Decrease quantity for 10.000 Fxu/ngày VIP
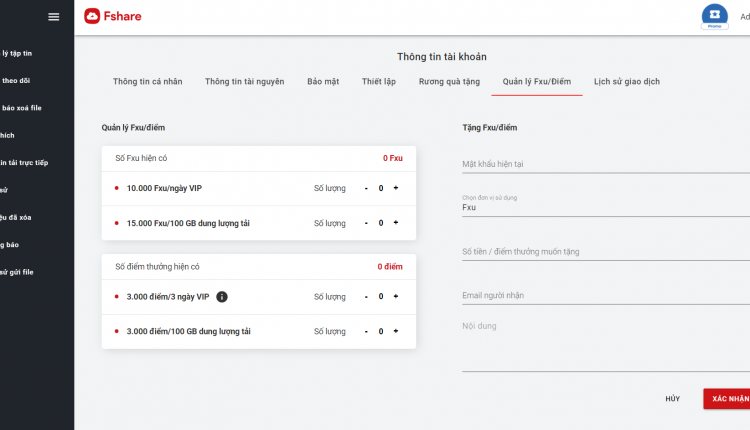The image size is (750, 430). (x=366, y=188)
